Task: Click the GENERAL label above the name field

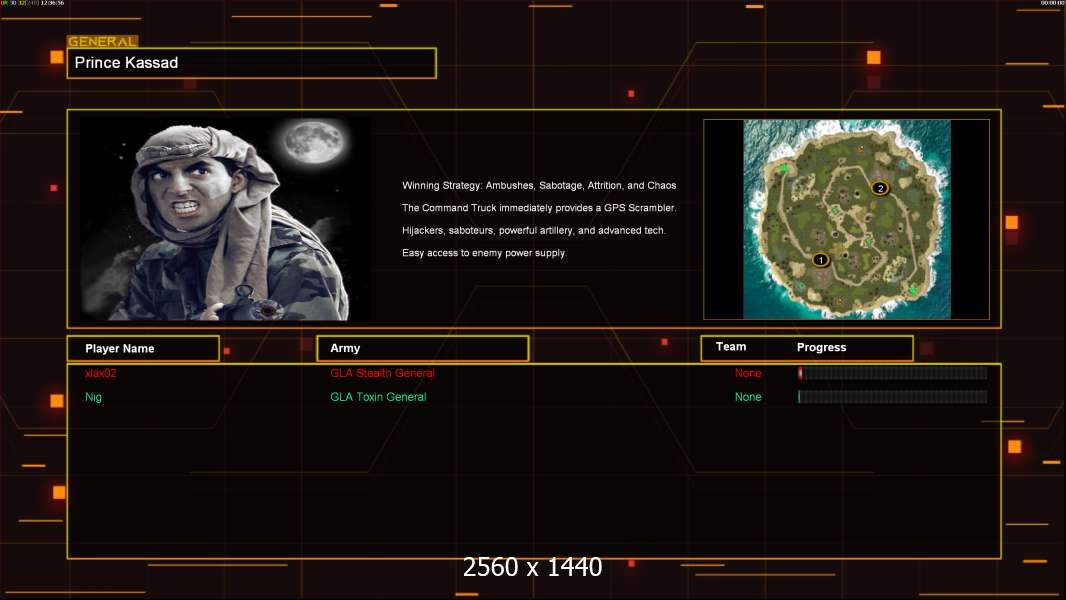Action: tap(102, 41)
